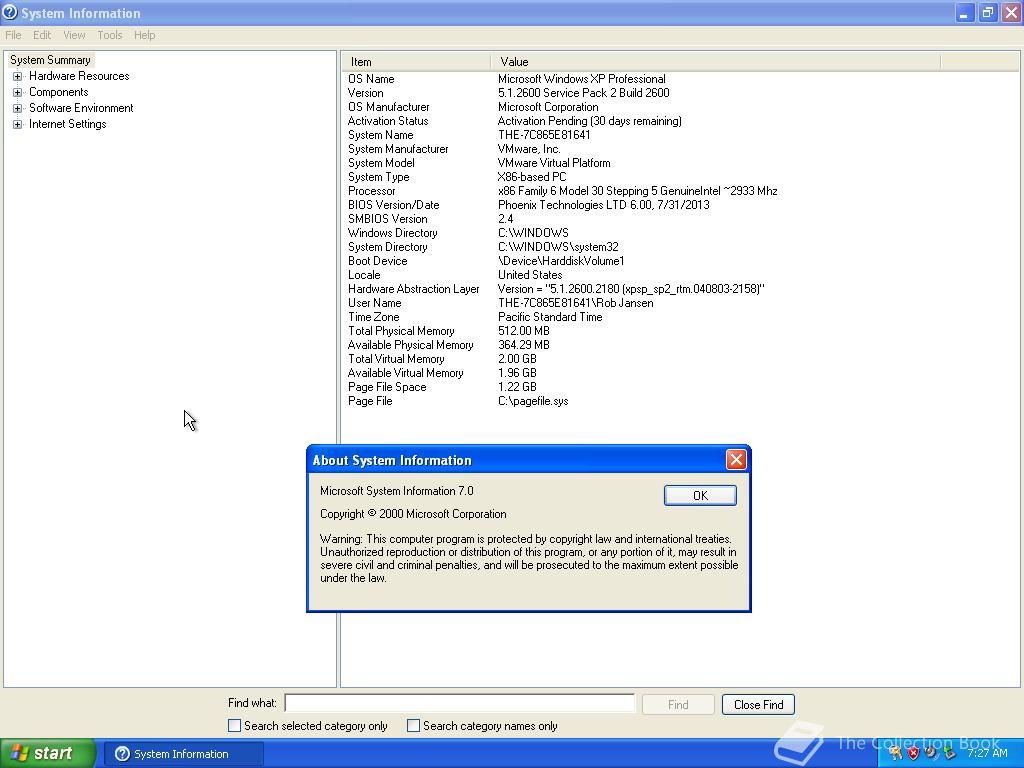Image resolution: width=1024 pixels, height=768 pixels.
Task: Expand the Components tree node
Action: 18,92
